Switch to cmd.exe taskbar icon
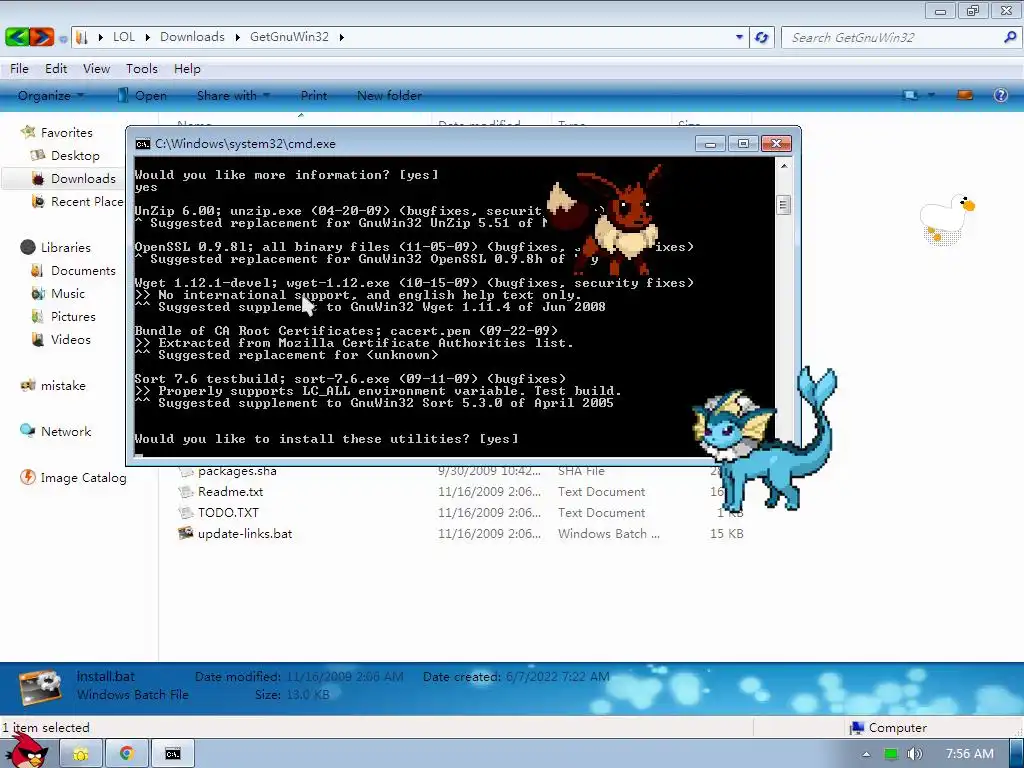This screenshot has height=768, width=1024. (x=172, y=754)
